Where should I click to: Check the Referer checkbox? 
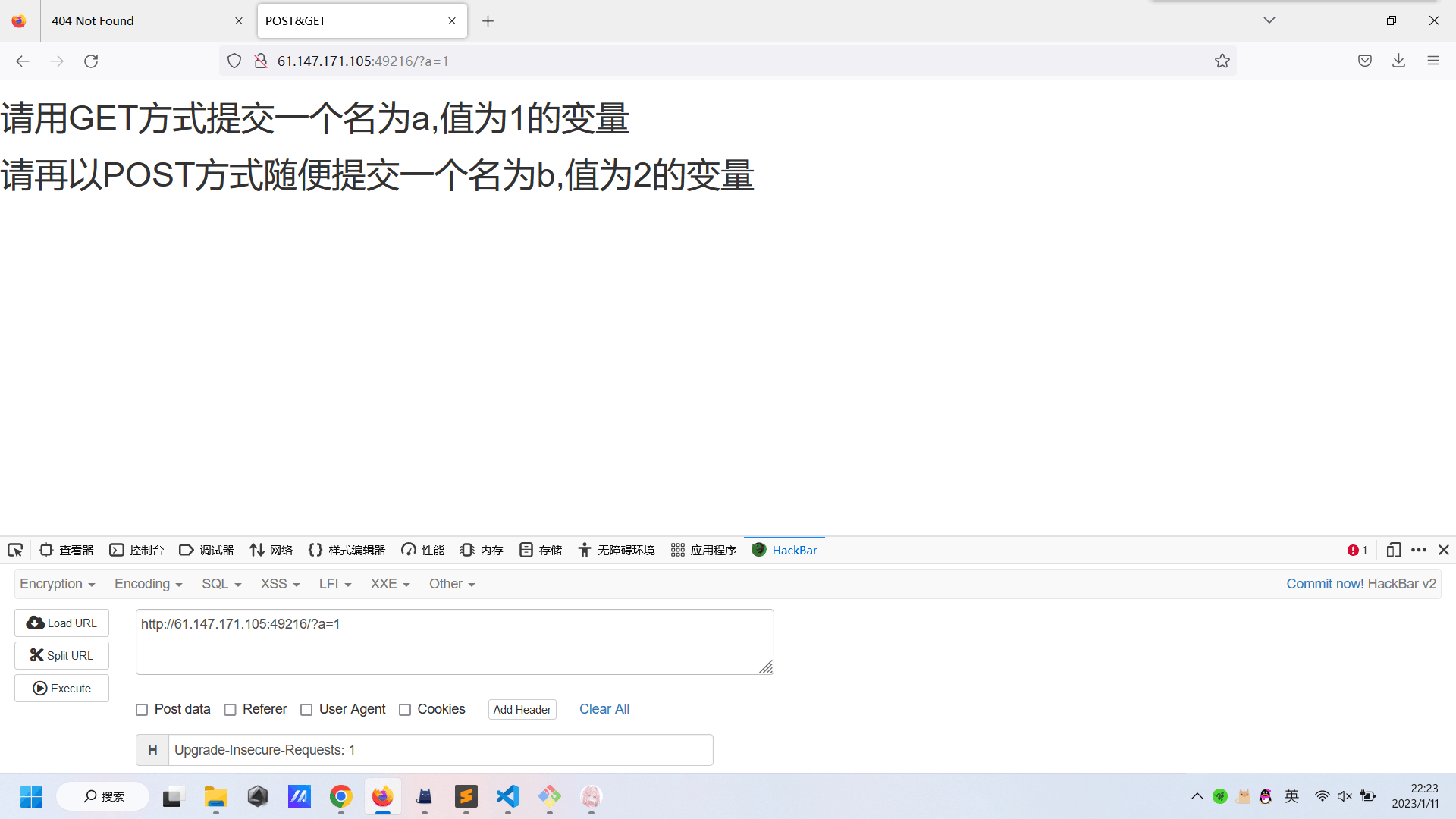pos(230,710)
